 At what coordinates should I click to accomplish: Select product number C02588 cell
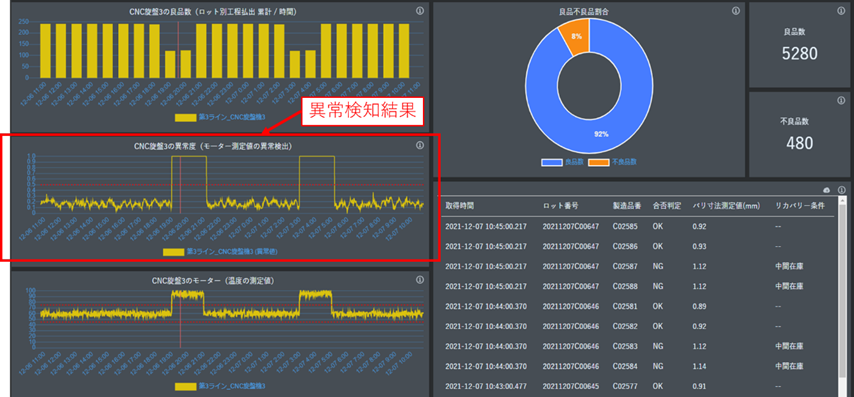coord(624,286)
